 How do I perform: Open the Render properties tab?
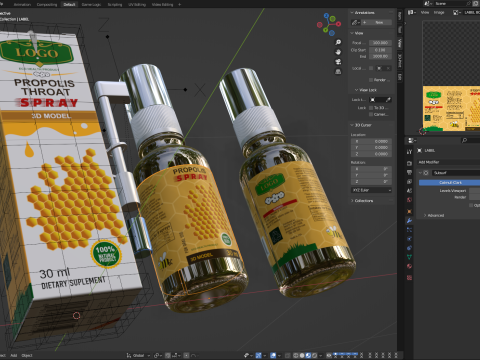[409, 163]
